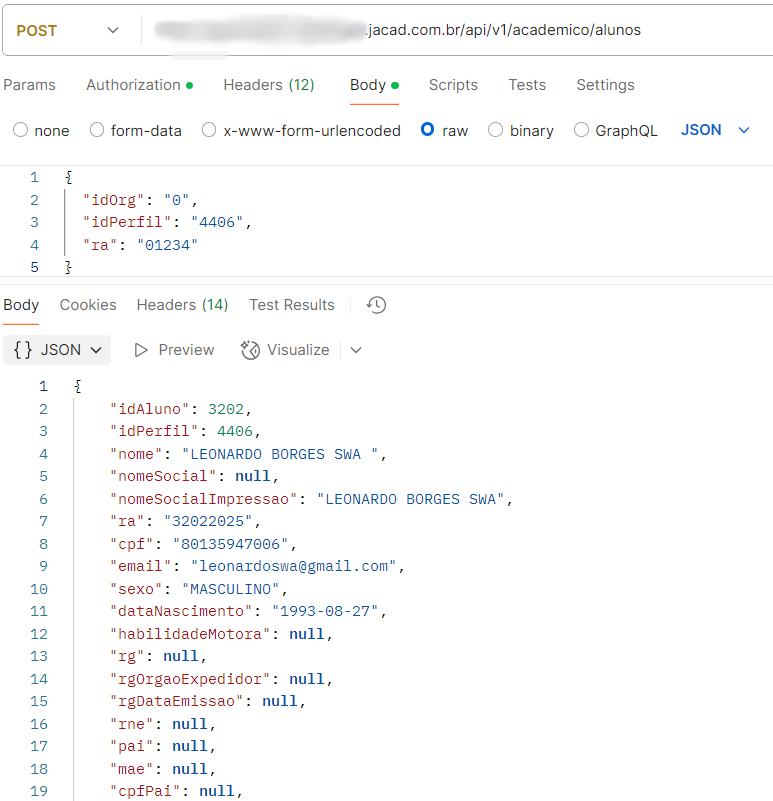The height and width of the screenshot is (801, 773).
Task: Open the response Headers (14) tab
Action: (x=182, y=305)
